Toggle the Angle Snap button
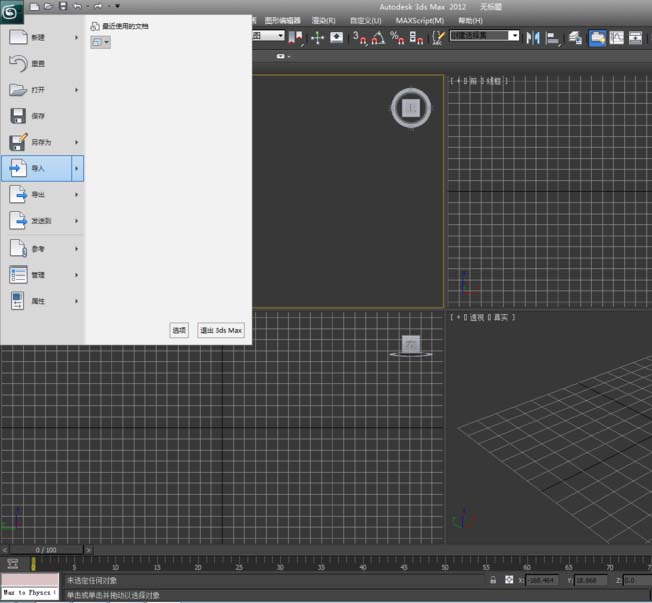The image size is (652, 603). (x=377, y=38)
